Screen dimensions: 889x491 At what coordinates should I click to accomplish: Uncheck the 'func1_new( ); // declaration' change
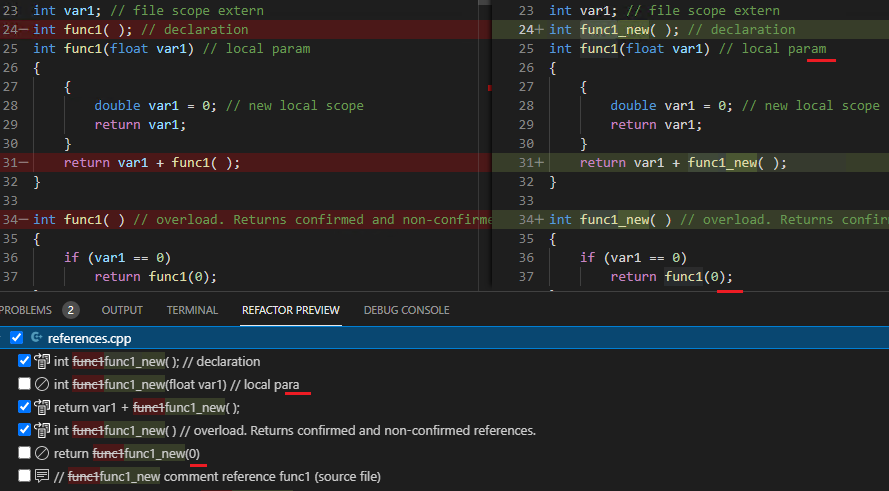24,361
